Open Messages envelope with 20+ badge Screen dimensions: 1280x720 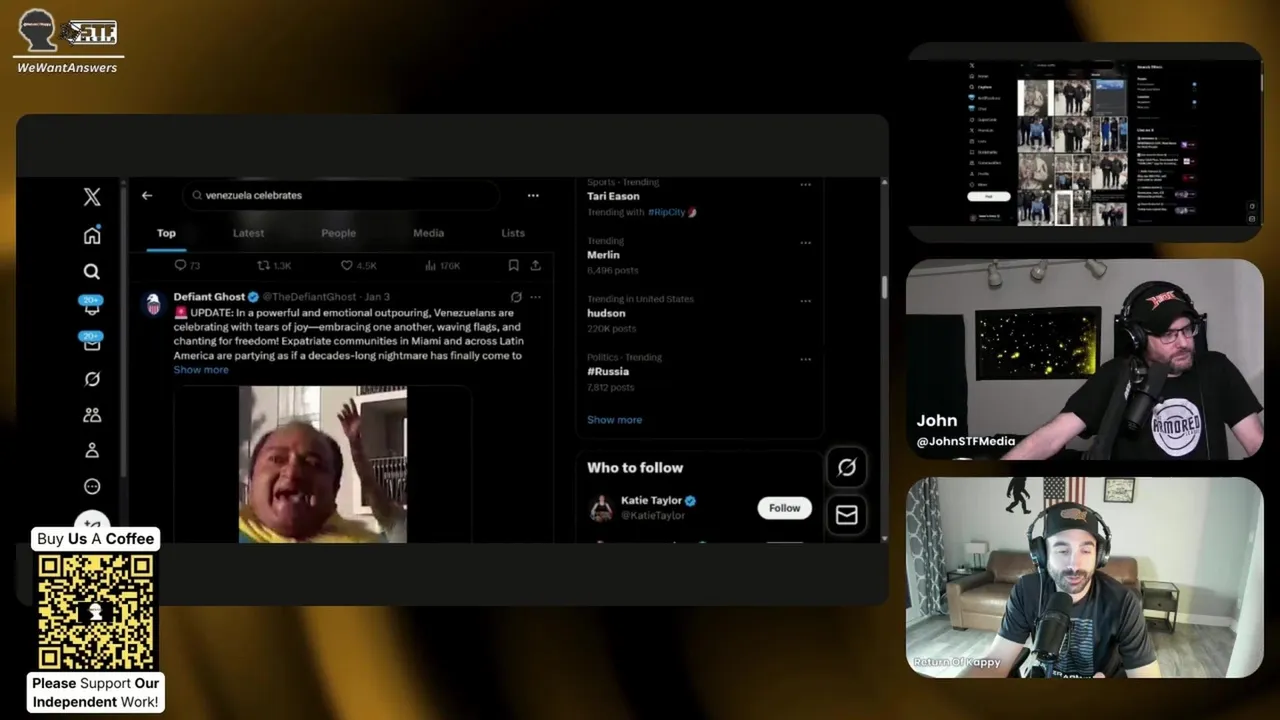[x=92, y=342]
